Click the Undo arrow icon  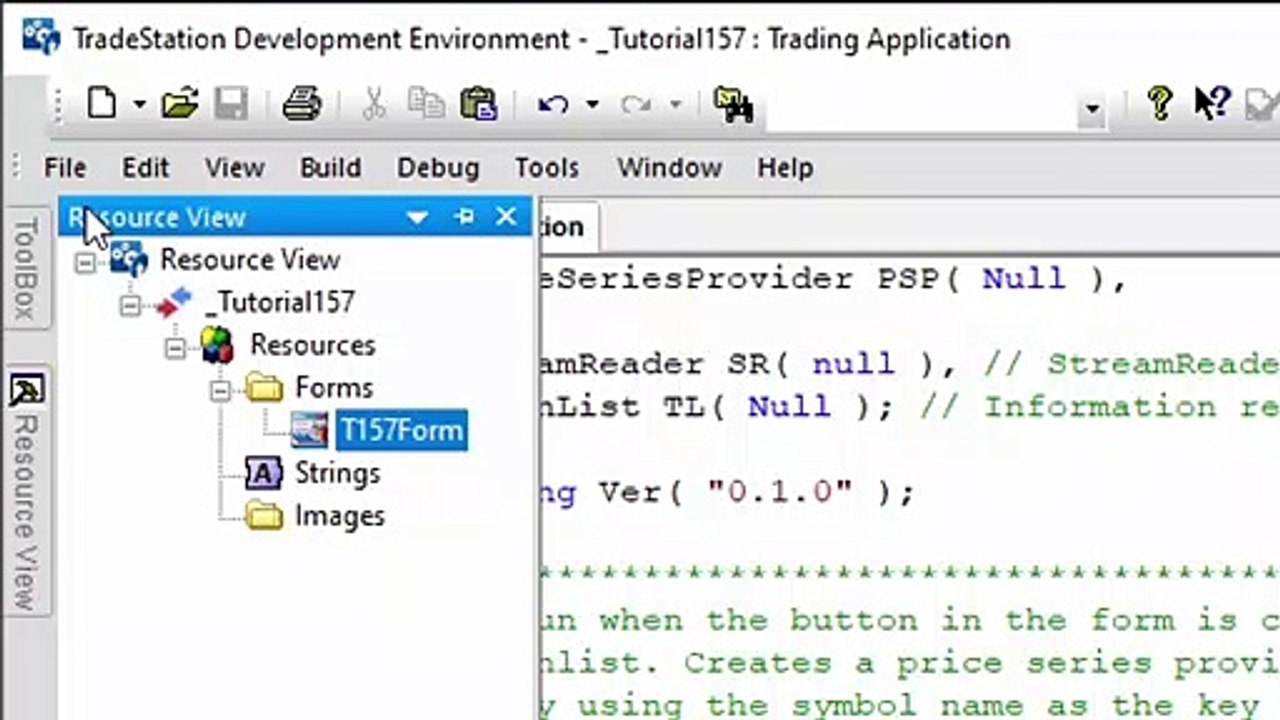(x=553, y=104)
